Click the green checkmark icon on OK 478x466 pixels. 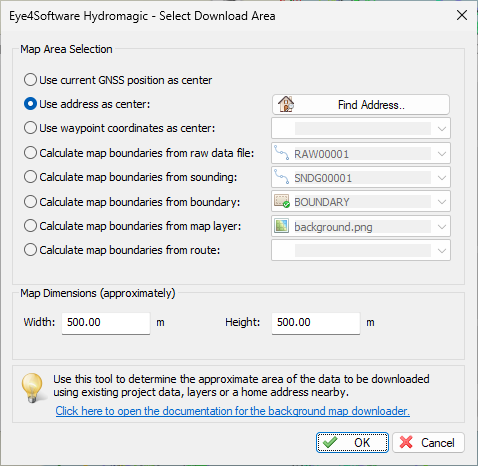coord(330,443)
